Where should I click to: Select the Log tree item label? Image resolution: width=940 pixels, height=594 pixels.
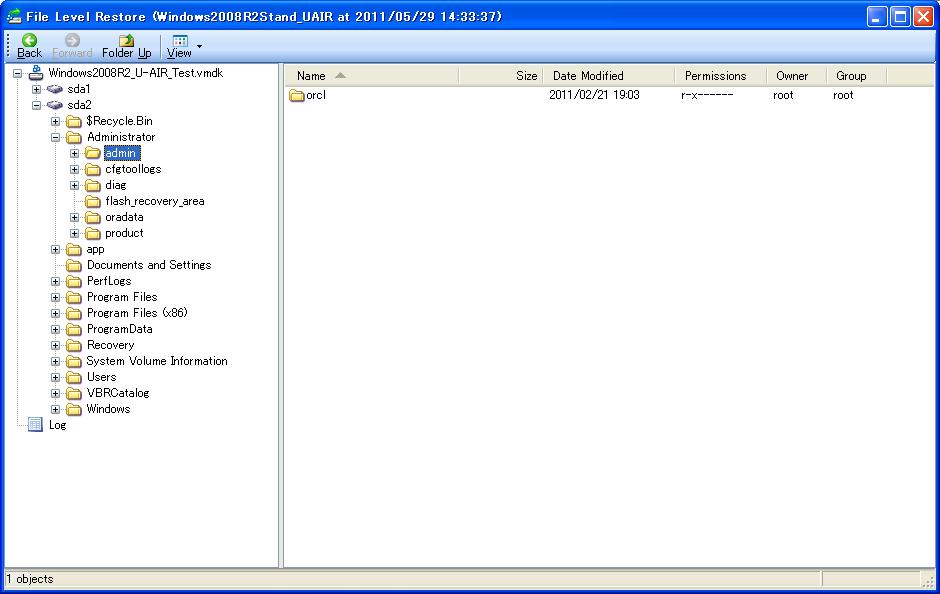58,425
